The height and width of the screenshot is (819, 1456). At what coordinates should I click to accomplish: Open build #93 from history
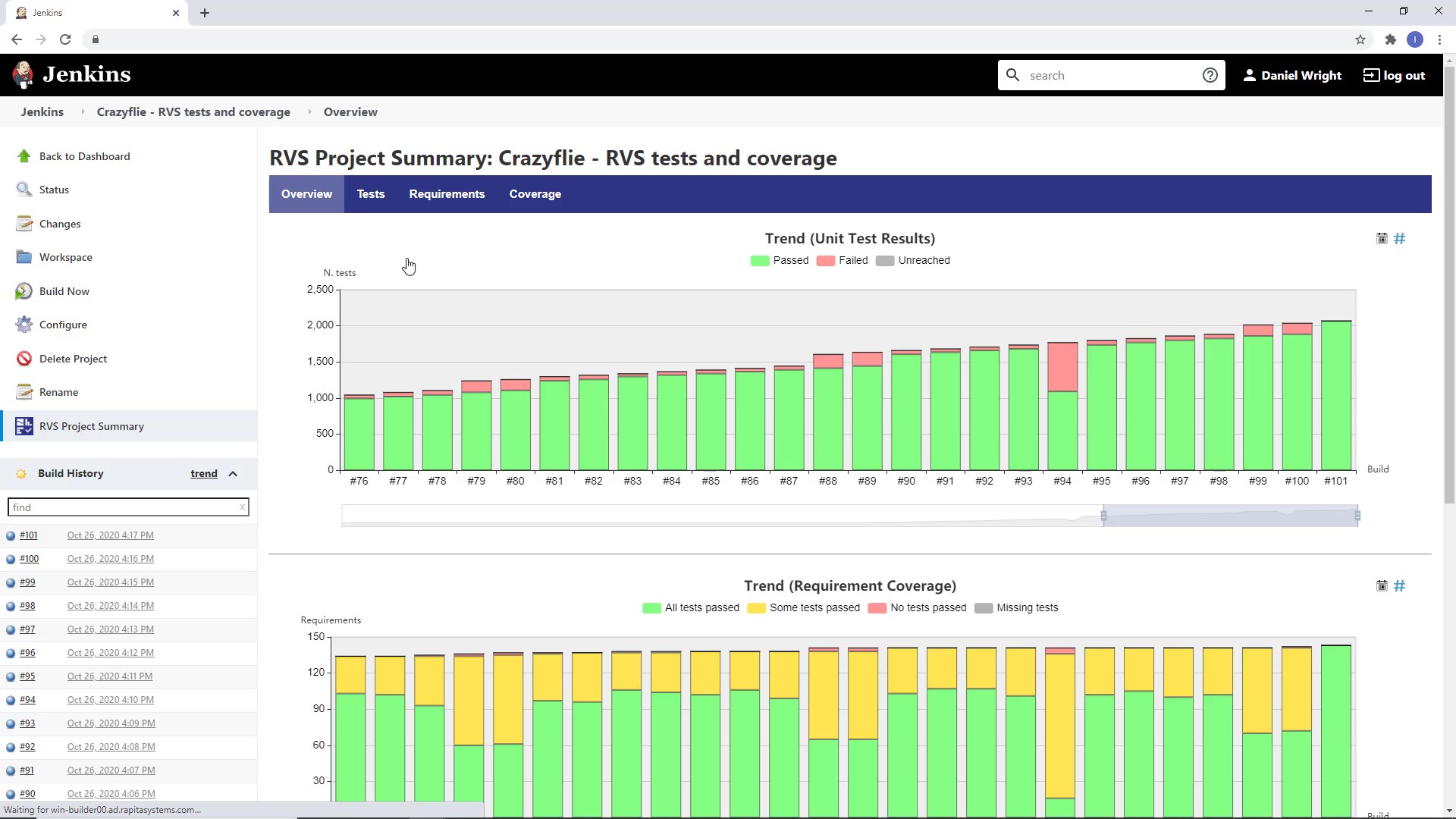[x=27, y=723]
